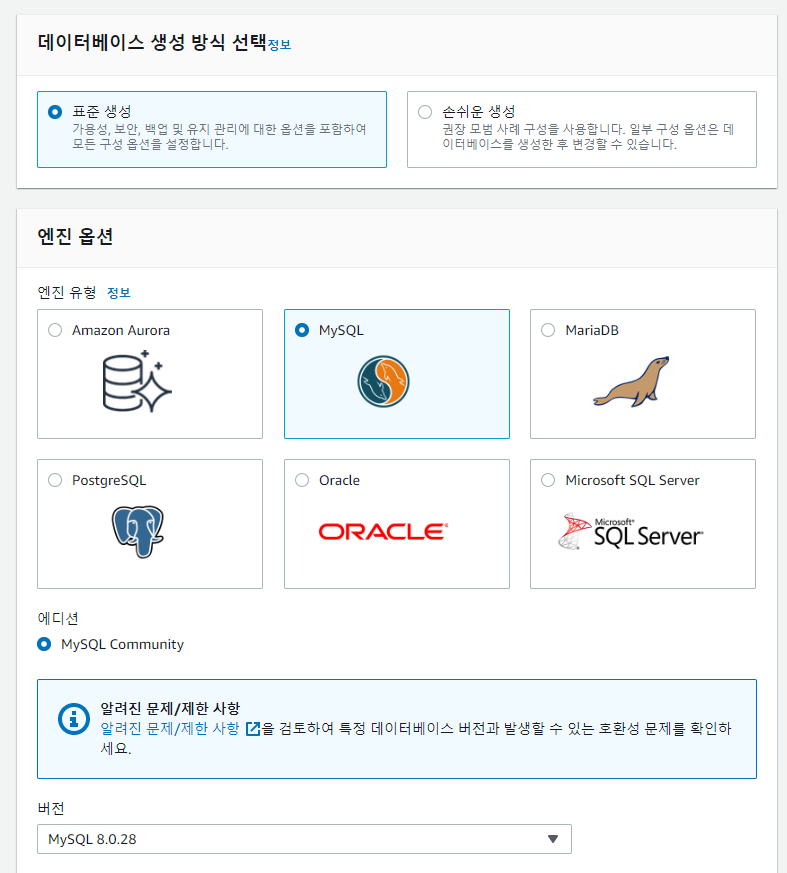The height and width of the screenshot is (873, 787).
Task: Select the MariaDB engine radio button
Action: click(x=548, y=330)
